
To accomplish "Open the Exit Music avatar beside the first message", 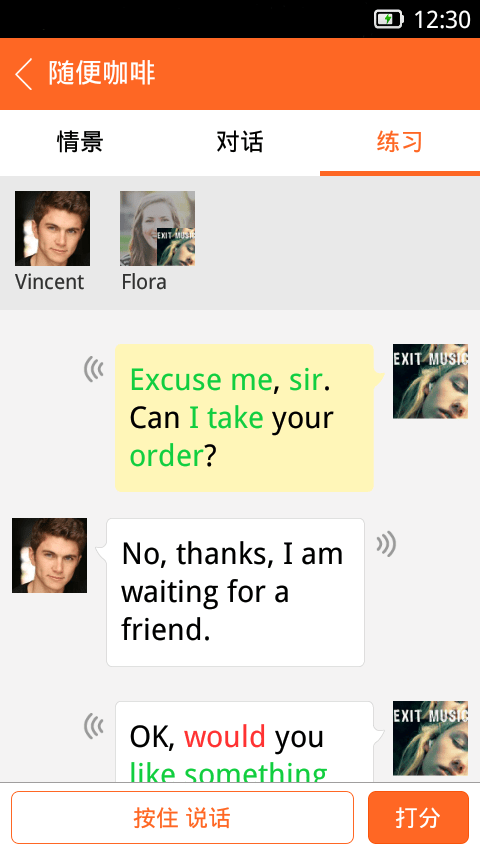I will pyautogui.click(x=430, y=381).
